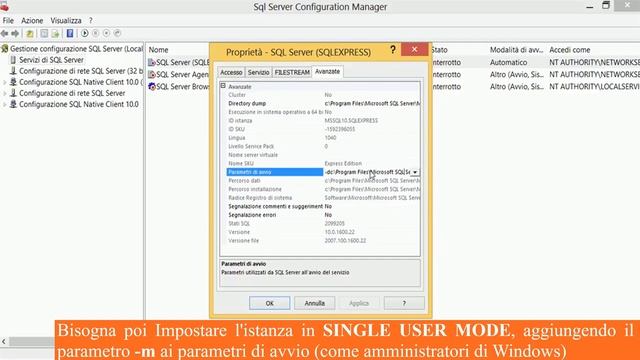This screenshot has width=640, height=360.
Task: Switch to the FILESTREAM tab
Action: point(292,72)
